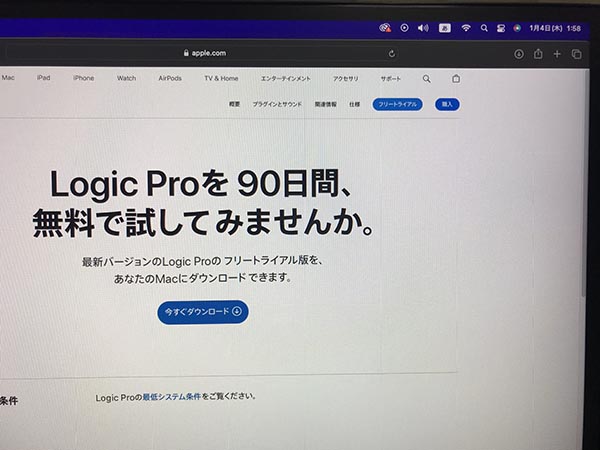Image resolution: width=600 pixels, height=450 pixels.
Task: Click the Japanese input source icon
Action: [x=444, y=28]
